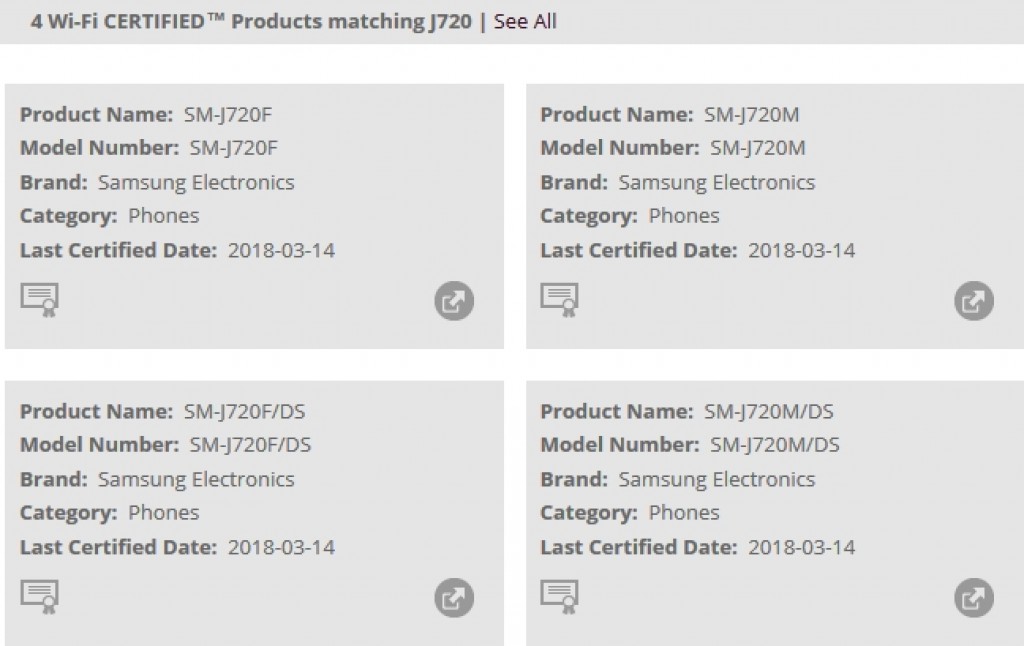Image resolution: width=1024 pixels, height=646 pixels.
Task: Click Phones category on SM-J720M card
Action: (x=683, y=215)
